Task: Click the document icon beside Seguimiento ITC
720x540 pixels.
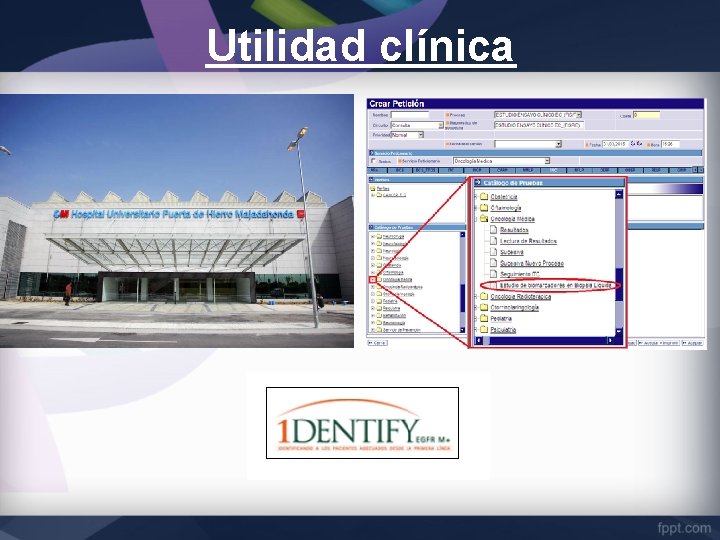Action: [494, 274]
